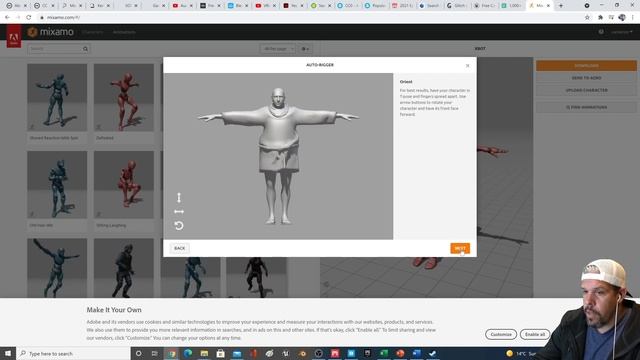
Task: Click the Upload Character button
Action: tap(586, 90)
